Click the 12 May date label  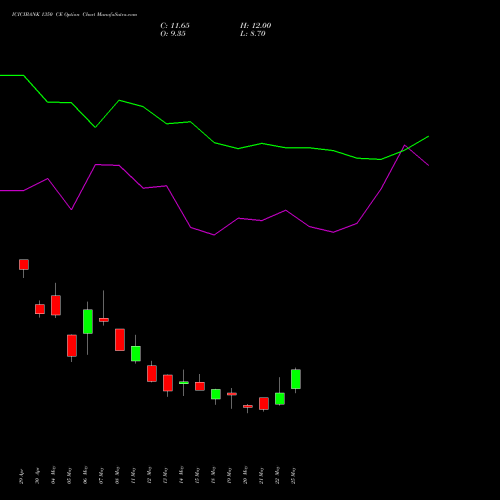pos(149,476)
